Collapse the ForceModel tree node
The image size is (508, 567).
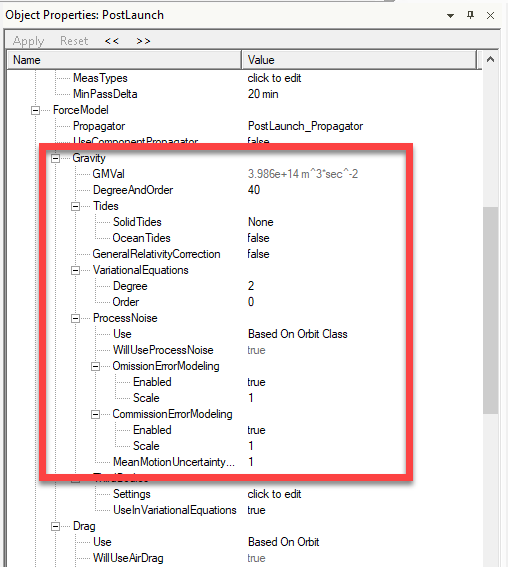(35, 110)
